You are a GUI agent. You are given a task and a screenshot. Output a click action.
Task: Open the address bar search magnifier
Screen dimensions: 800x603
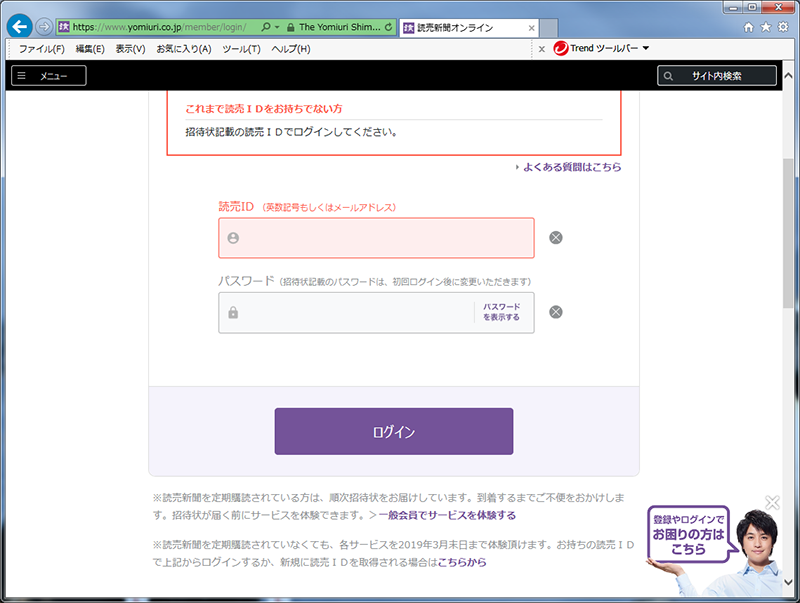click(266, 27)
